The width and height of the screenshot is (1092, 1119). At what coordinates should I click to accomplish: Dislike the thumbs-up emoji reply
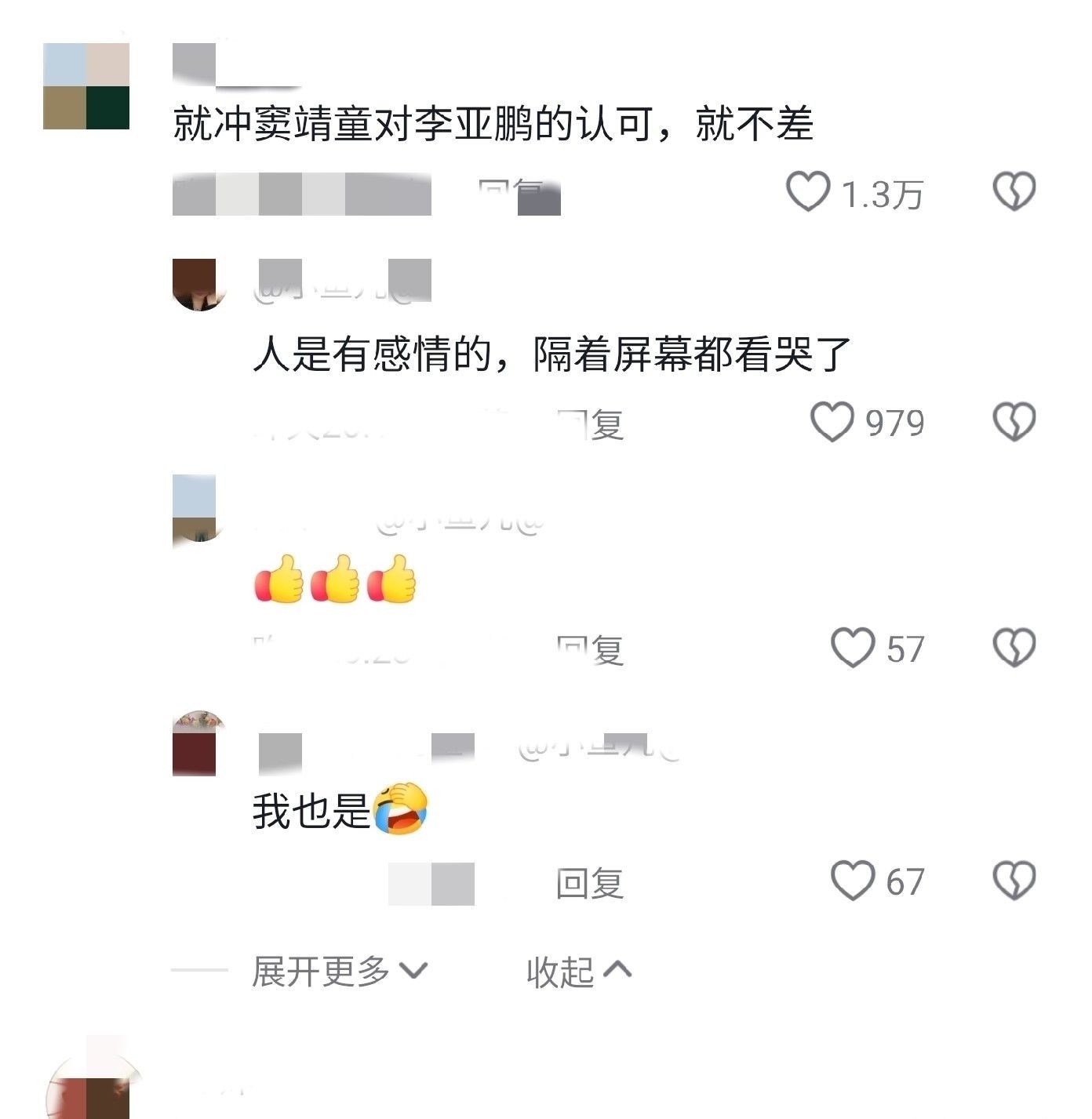(1014, 648)
